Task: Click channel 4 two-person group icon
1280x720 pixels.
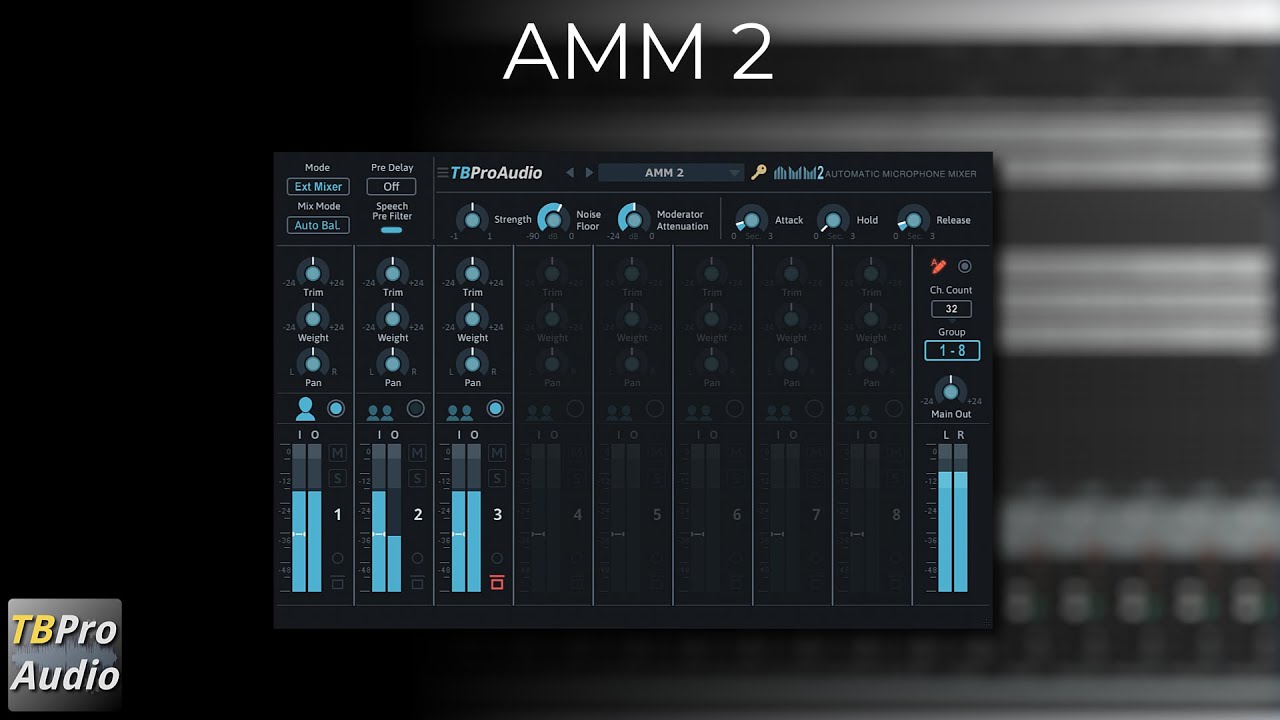Action: point(539,410)
